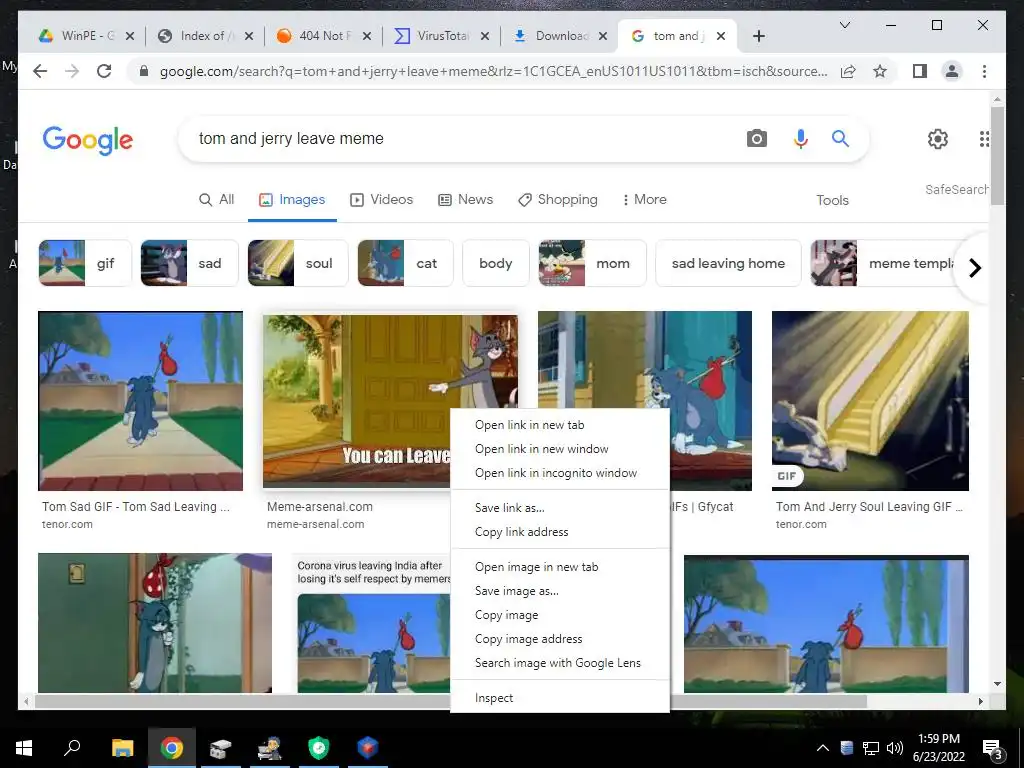Switch to the Shopping results tab
The height and width of the screenshot is (768, 1024).
(558, 199)
